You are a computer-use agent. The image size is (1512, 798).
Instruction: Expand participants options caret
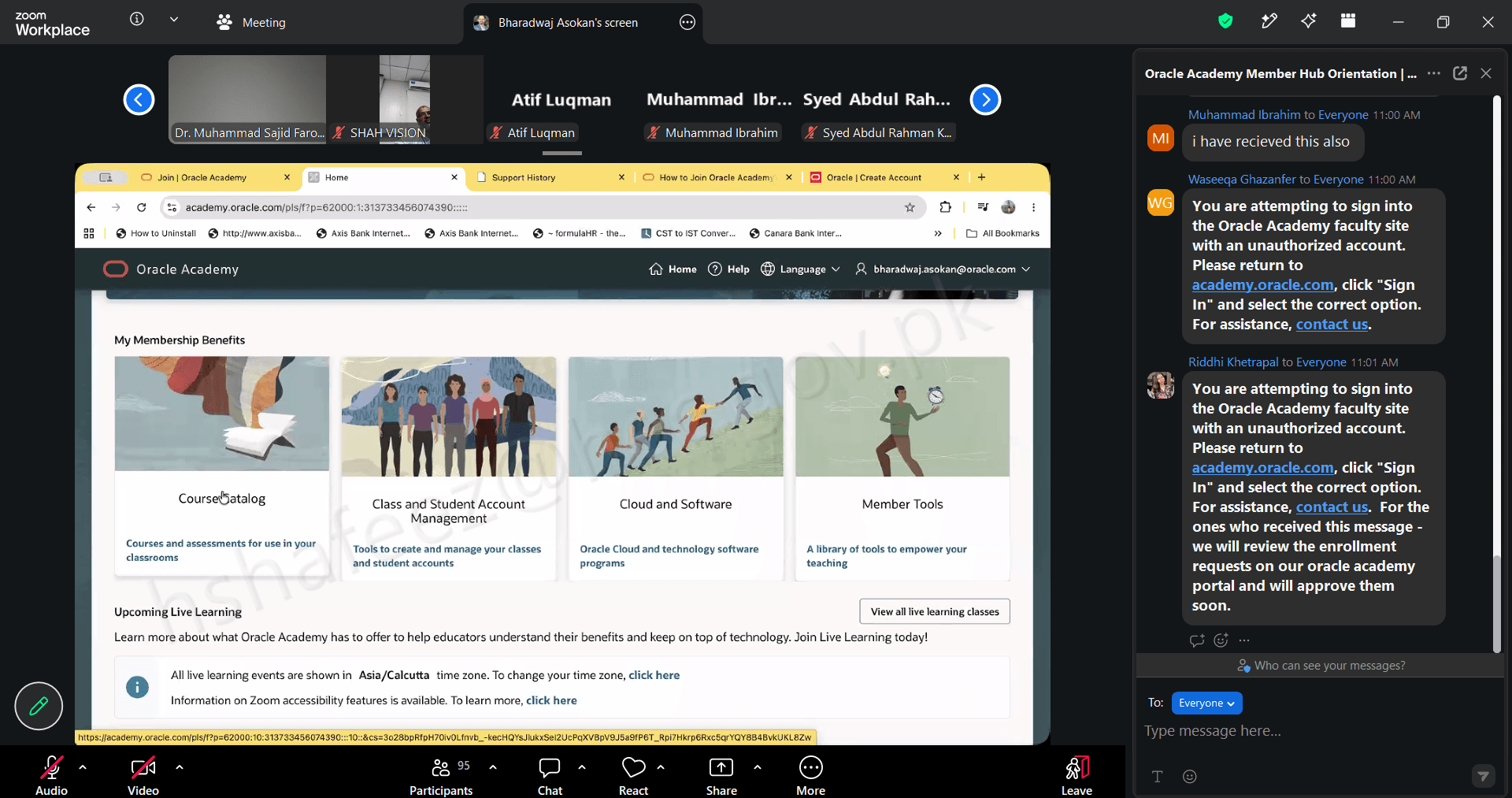(x=493, y=766)
